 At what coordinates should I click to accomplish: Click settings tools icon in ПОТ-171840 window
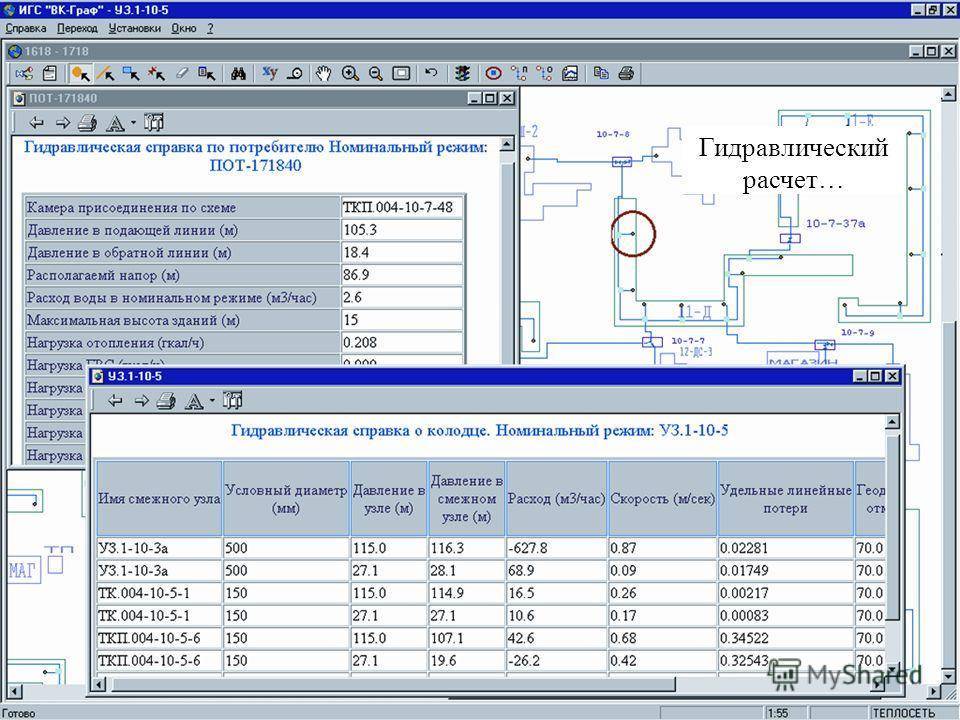point(154,122)
